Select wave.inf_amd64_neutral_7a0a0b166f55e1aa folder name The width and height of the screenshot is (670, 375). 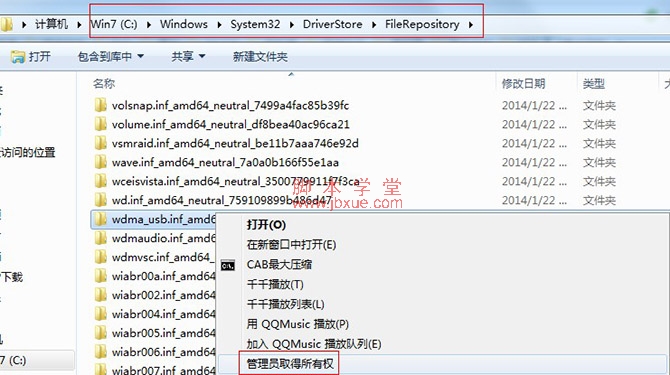pyautogui.click(x=225, y=162)
